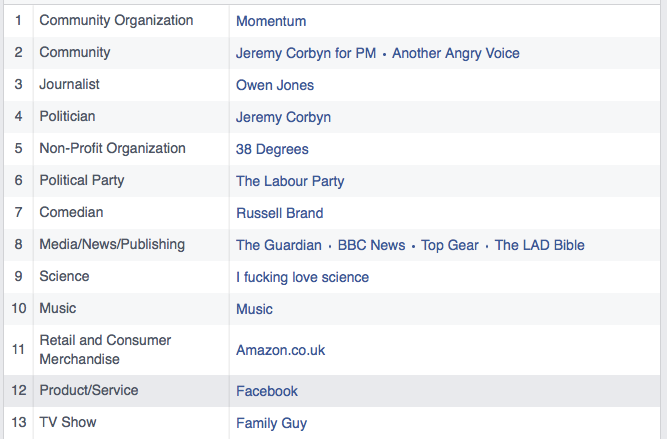Click the 38 Degrees link

coord(272,149)
